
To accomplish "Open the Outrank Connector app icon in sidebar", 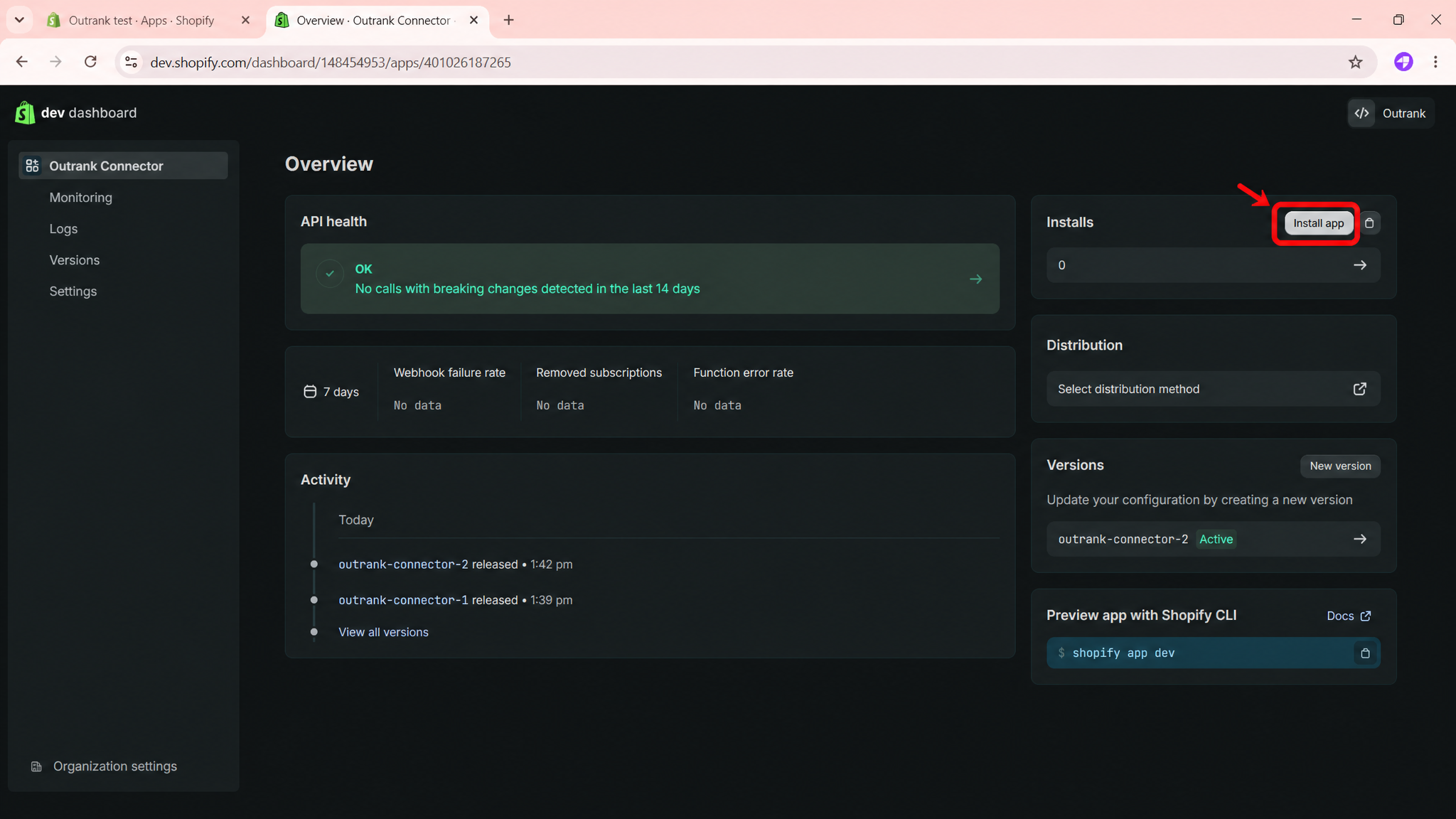I will pyautogui.click(x=32, y=166).
